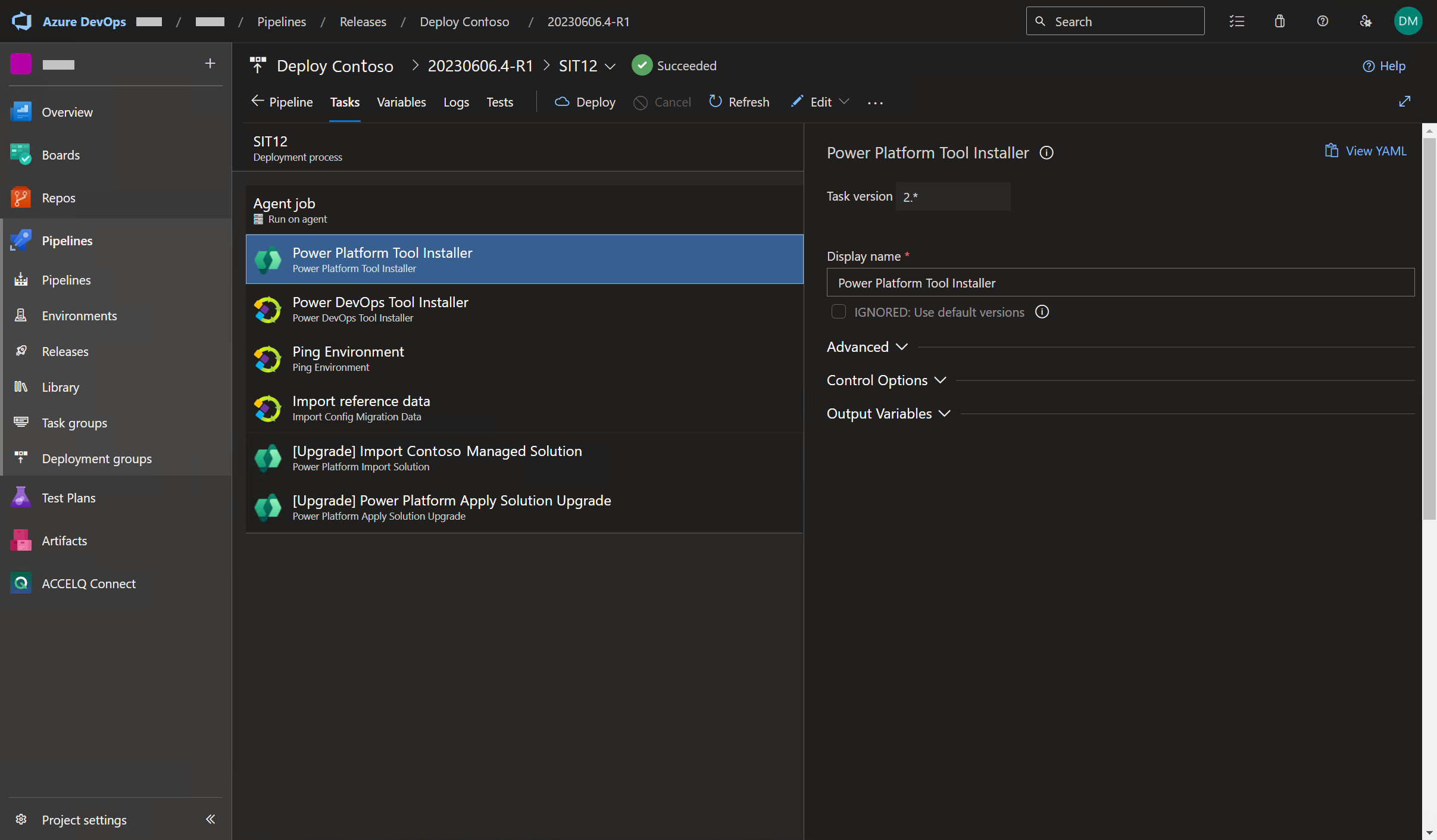Open the work items list icon
The width and height of the screenshot is (1437, 840).
1237,21
